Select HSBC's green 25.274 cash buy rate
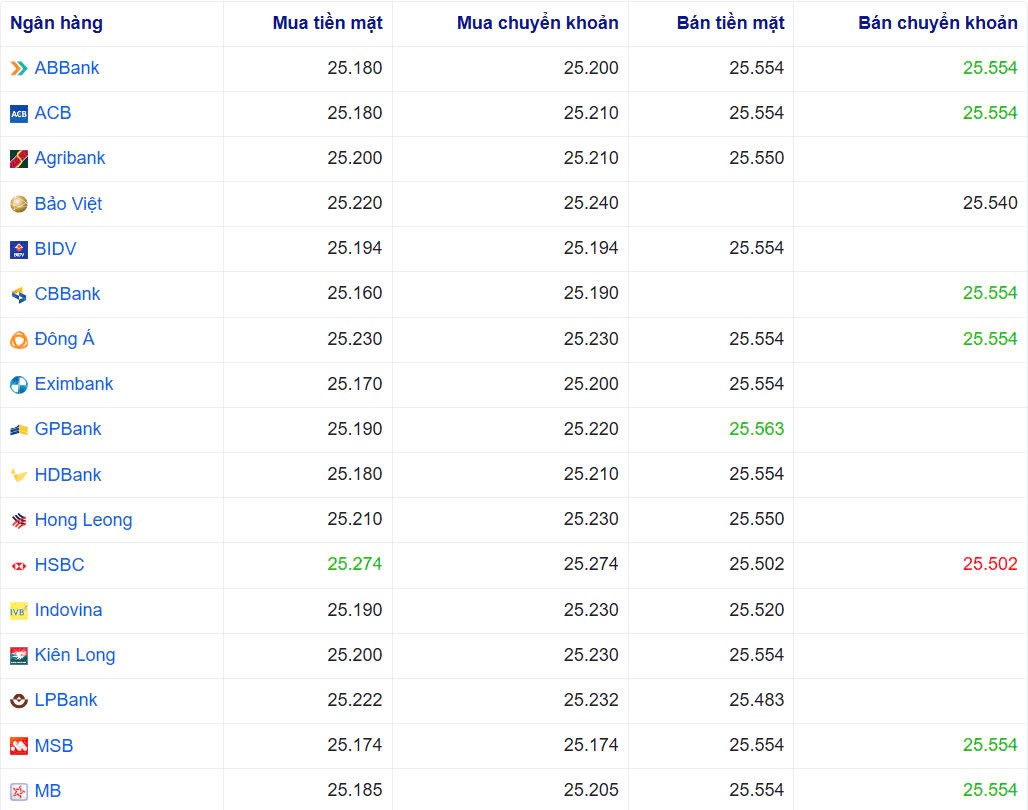 coord(354,565)
